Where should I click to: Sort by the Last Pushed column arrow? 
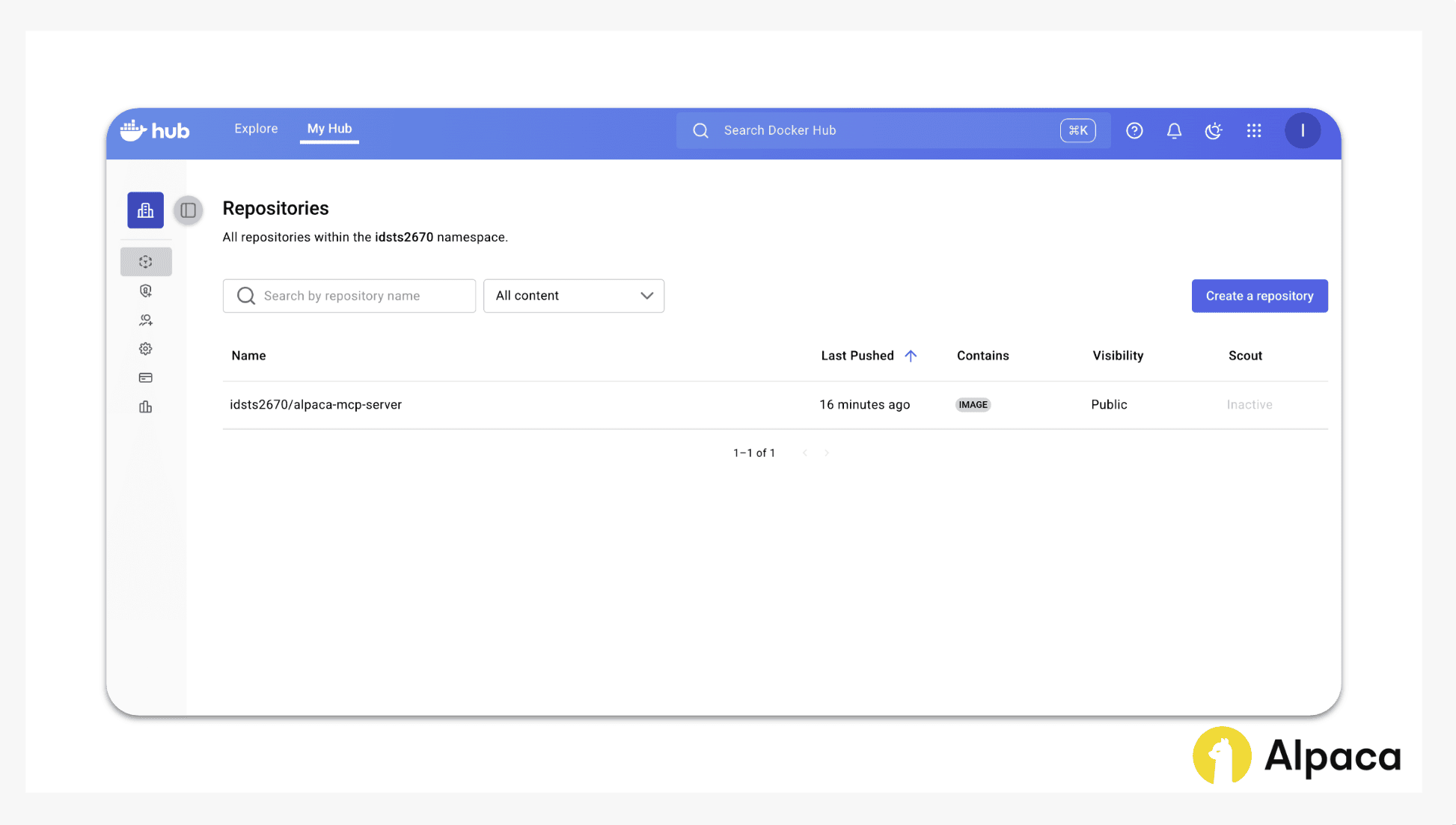tap(911, 356)
